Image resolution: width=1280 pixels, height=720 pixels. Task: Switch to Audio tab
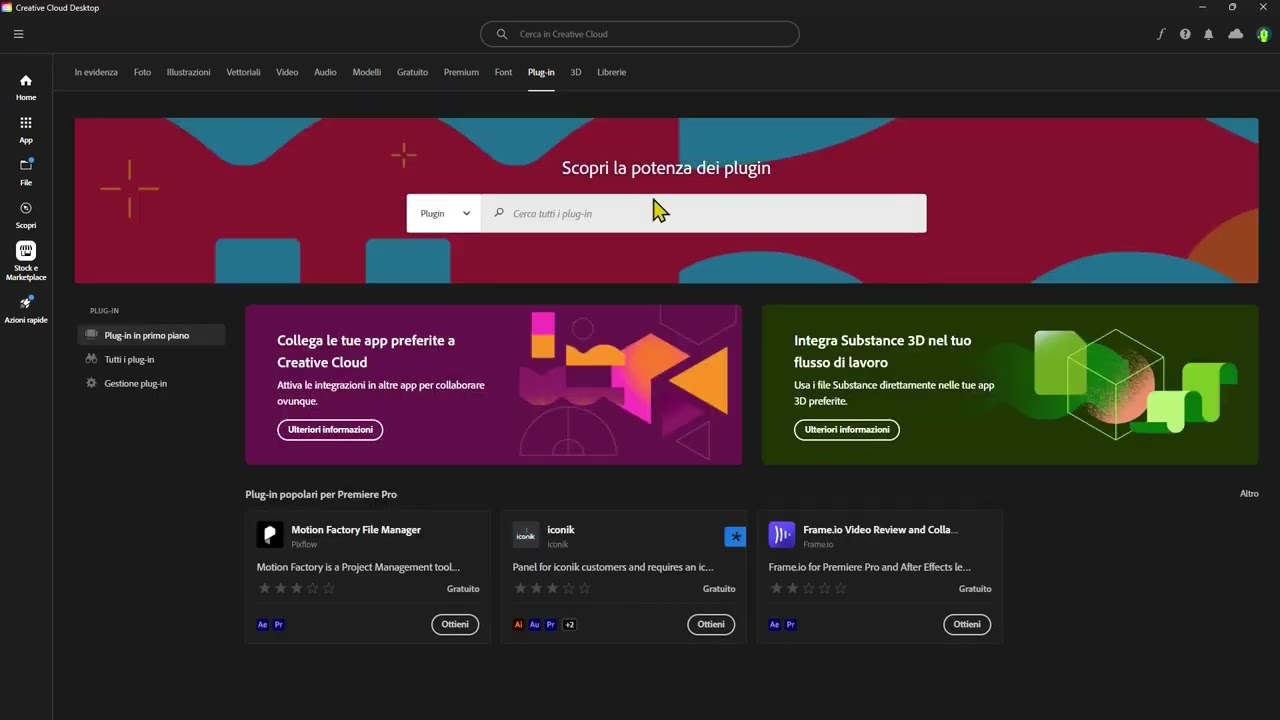[x=325, y=72]
